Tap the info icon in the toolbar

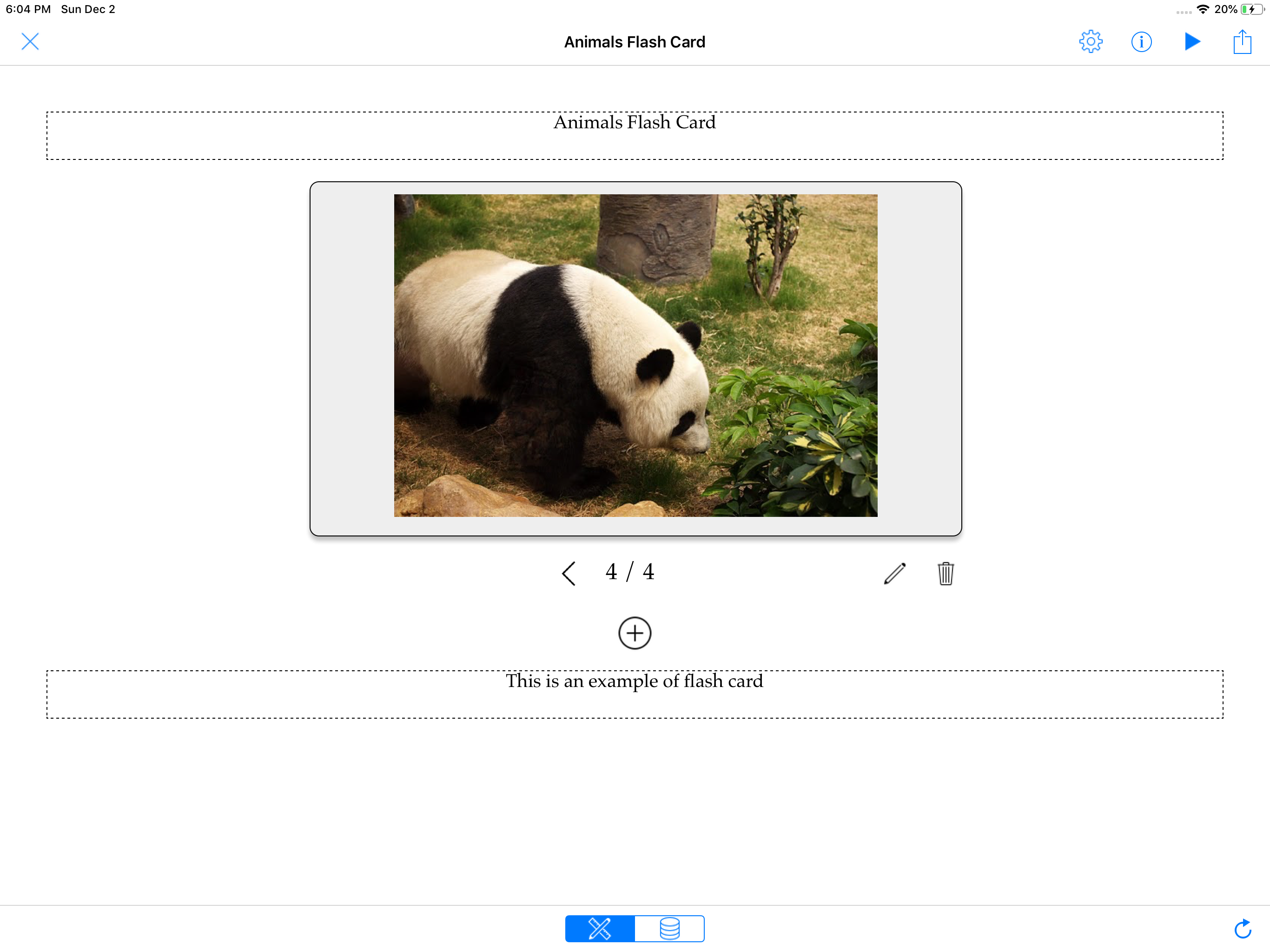1141,42
